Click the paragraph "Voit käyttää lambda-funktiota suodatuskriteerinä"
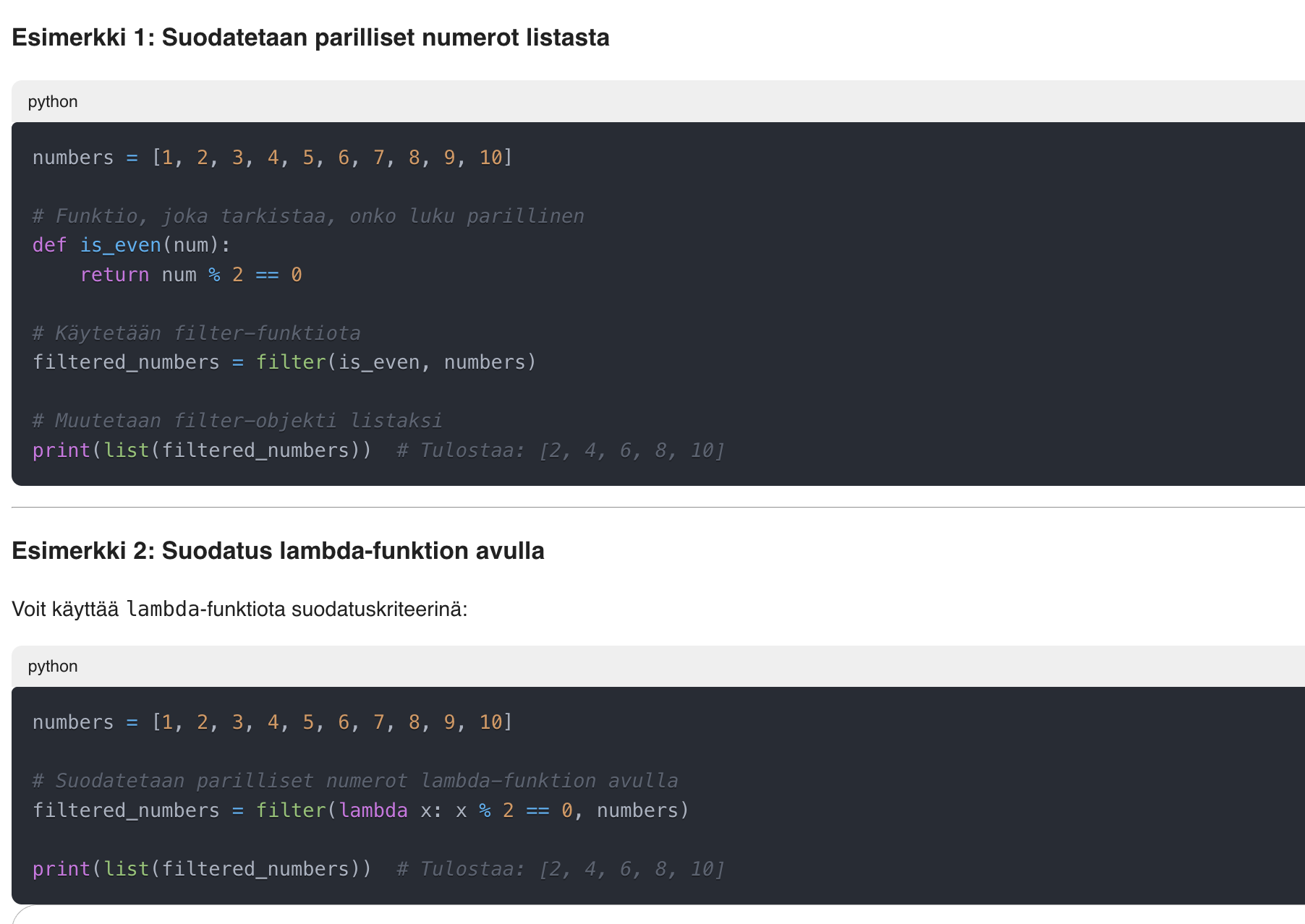 tap(239, 609)
